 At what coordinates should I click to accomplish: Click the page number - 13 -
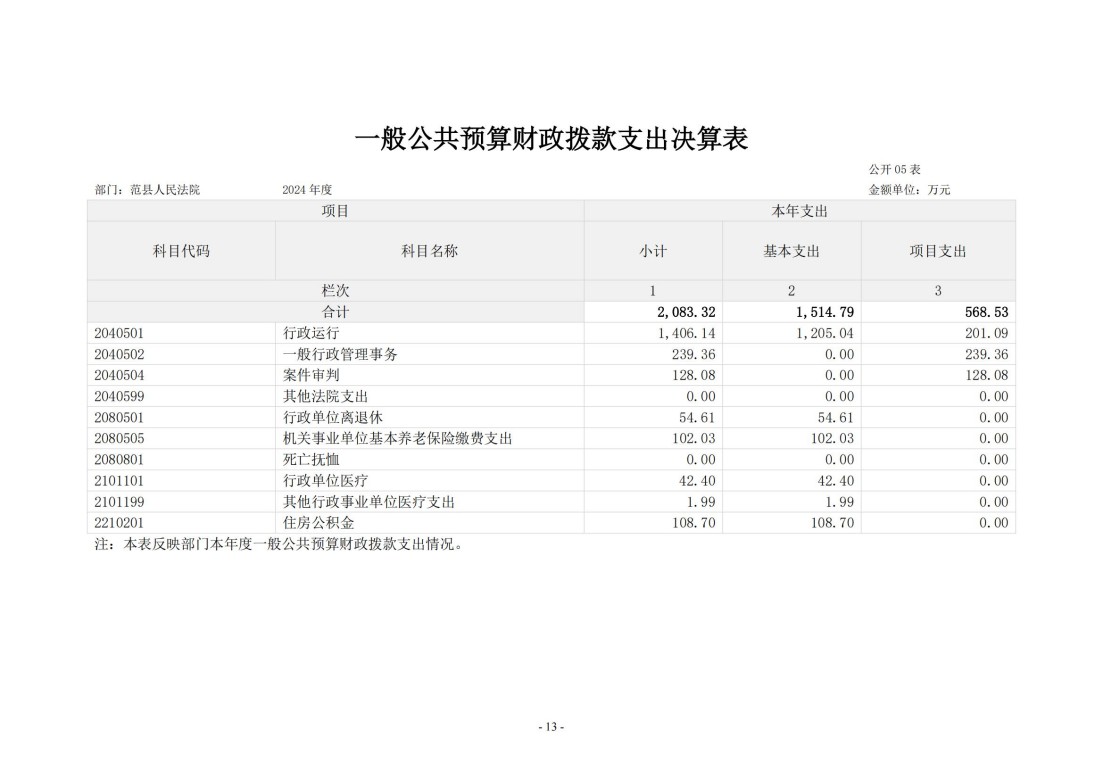(x=551, y=727)
